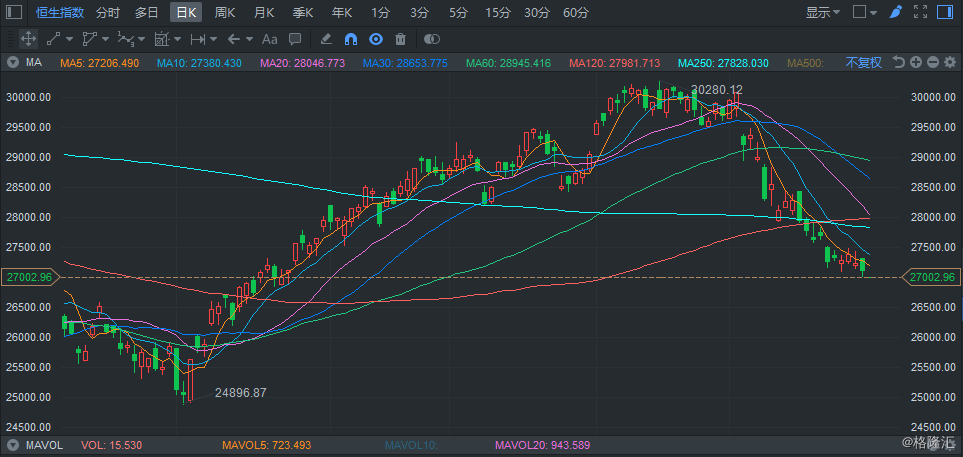The image size is (963, 457).
Task: Click the MA30: 28653.775 value
Action: pyautogui.click(x=405, y=63)
